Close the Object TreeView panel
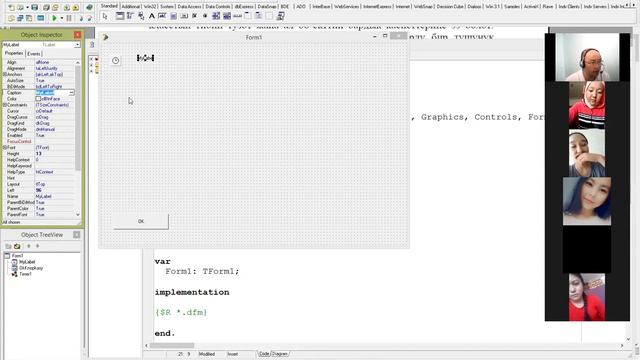640x360 pixels. click(x=76, y=235)
